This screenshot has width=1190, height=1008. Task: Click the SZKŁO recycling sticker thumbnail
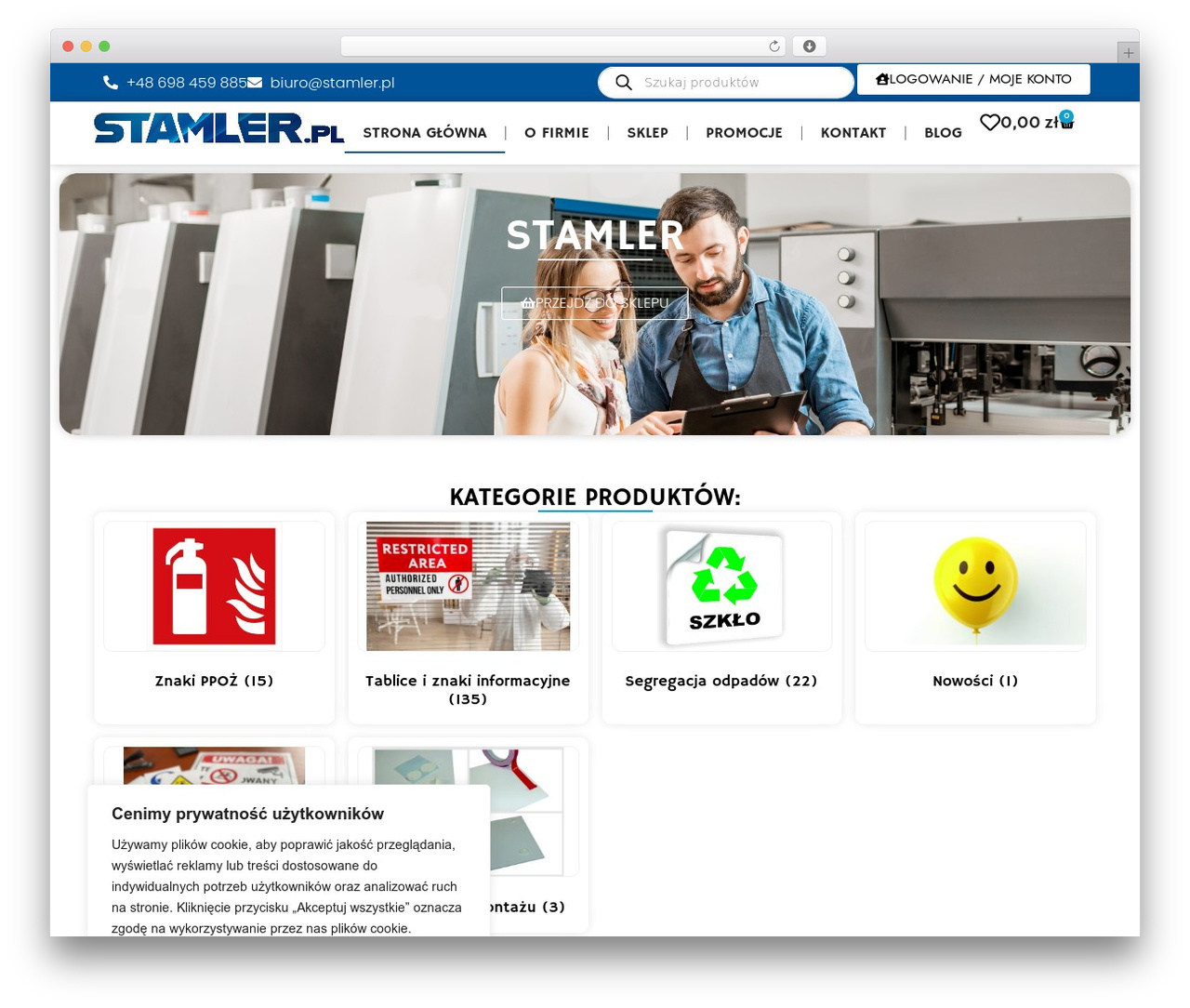coord(721,586)
